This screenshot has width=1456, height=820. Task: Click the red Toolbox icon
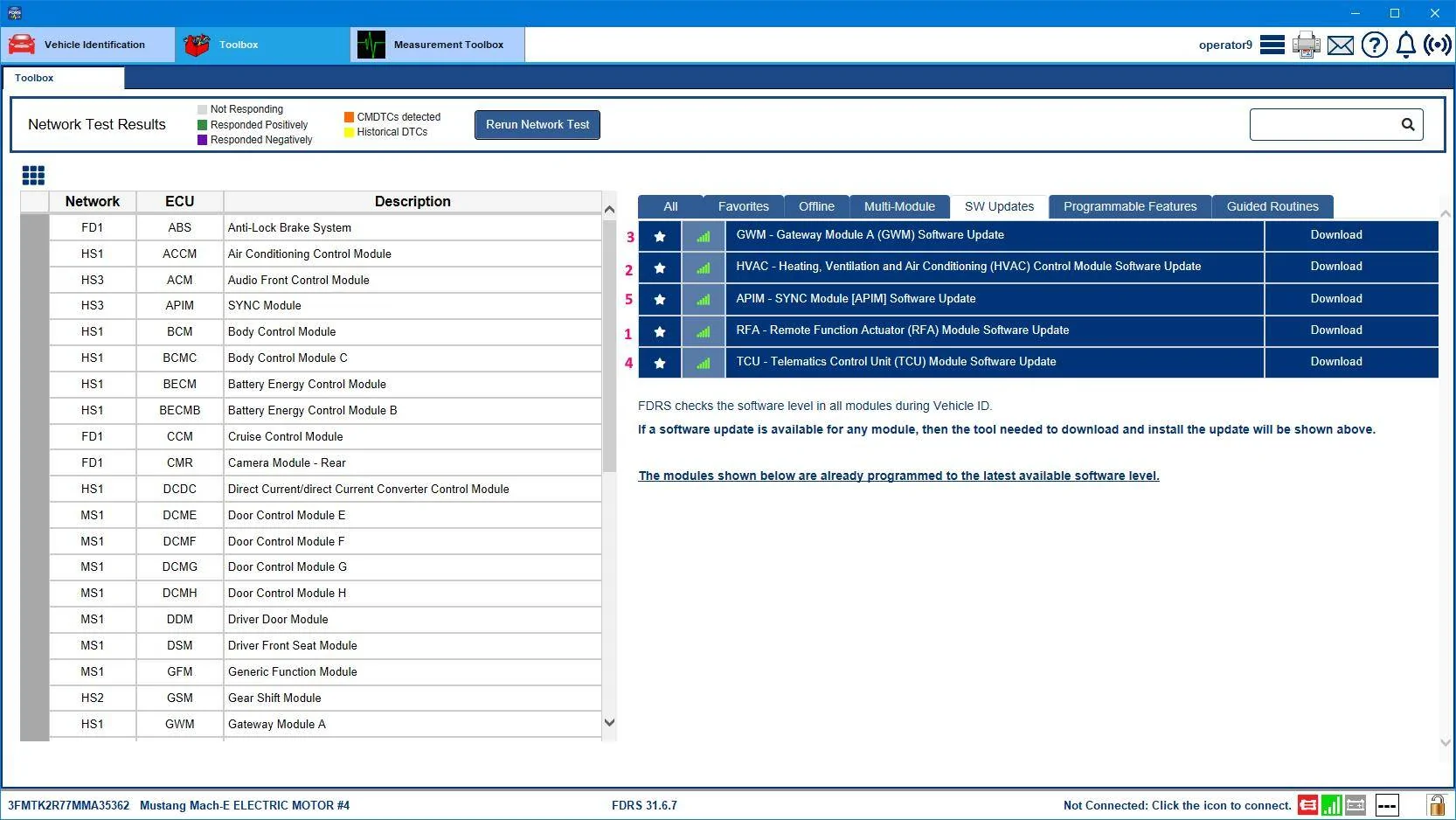click(197, 45)
